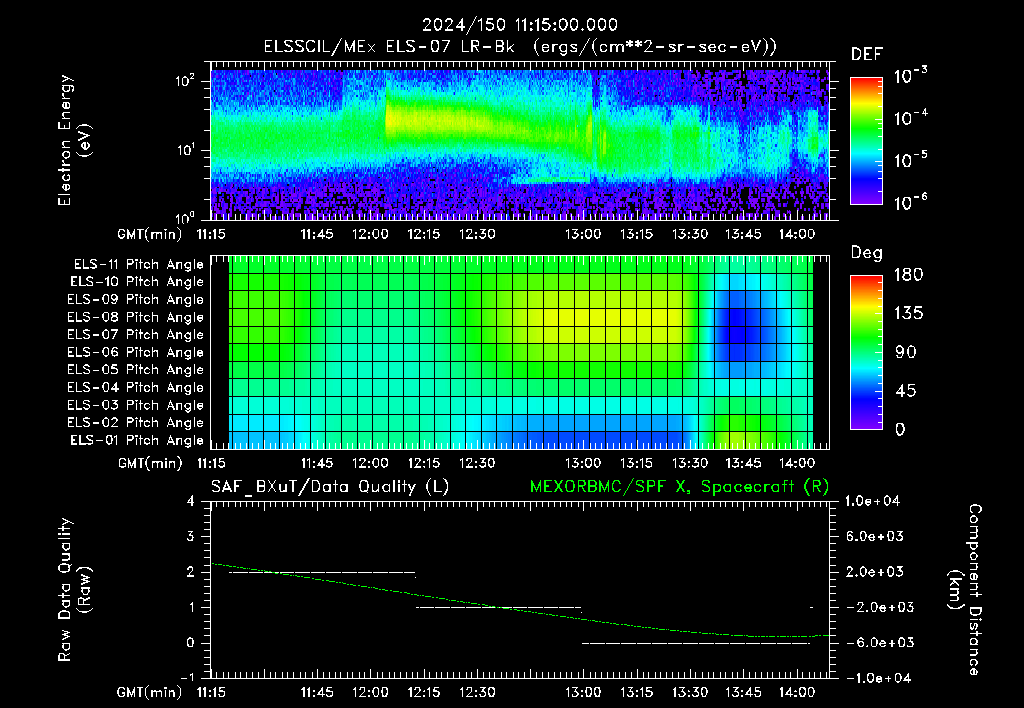This screenshot has height=708, width=1024.
Task: Click 13:30 under the bottom data quality plot
Action: (x=690, y=692)
